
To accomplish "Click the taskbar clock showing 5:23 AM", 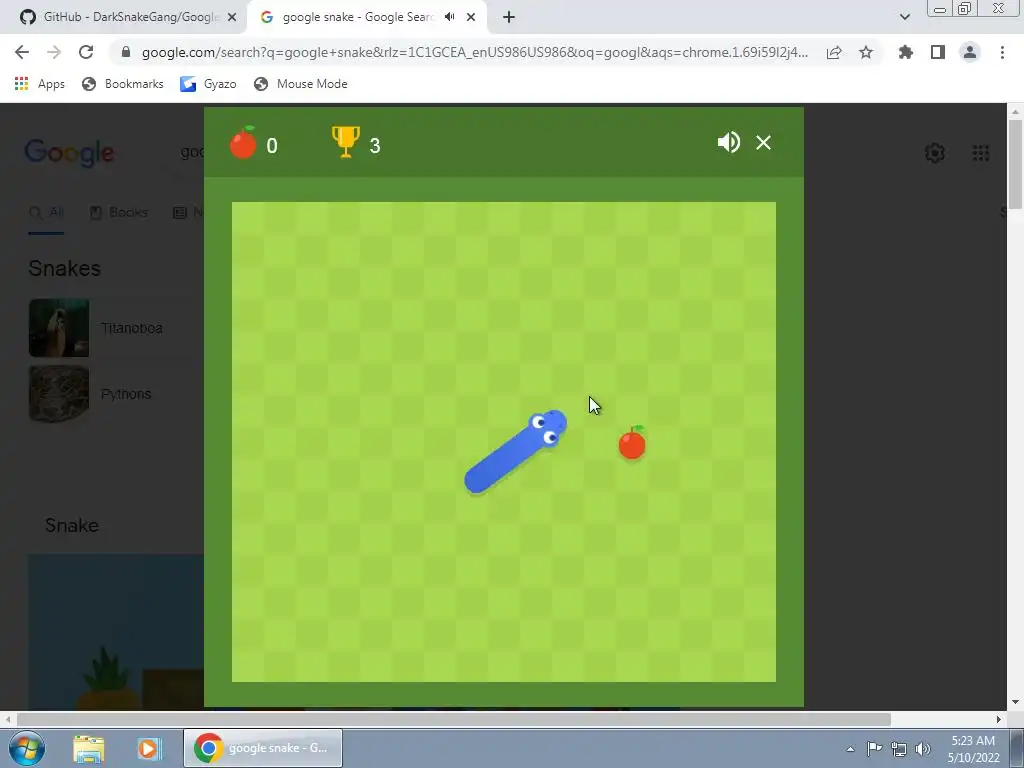I will 973,748.
